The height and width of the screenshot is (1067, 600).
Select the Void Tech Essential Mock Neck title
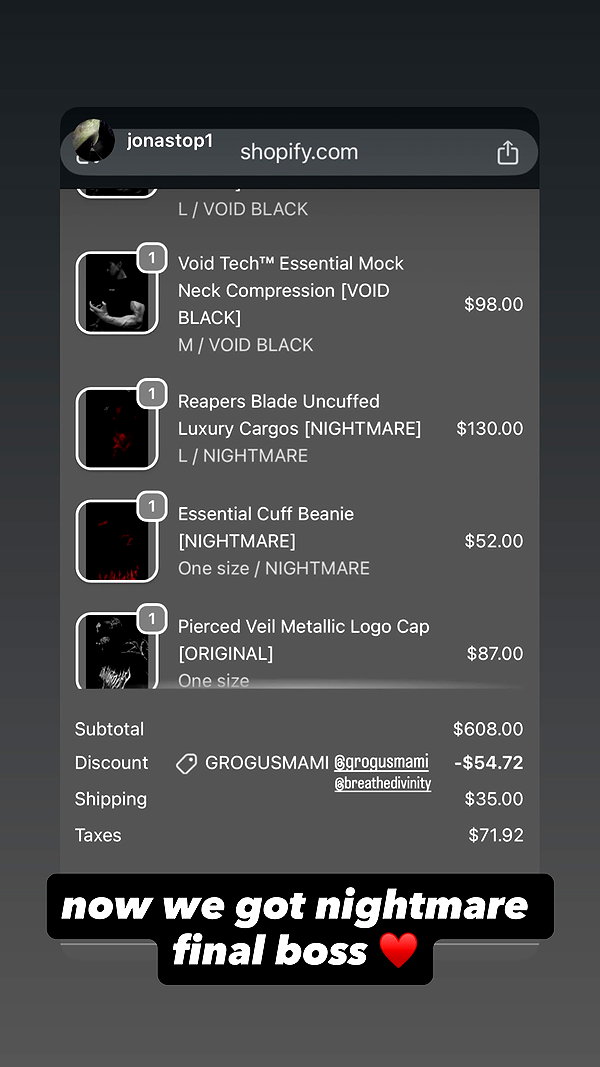coord(291,291)
